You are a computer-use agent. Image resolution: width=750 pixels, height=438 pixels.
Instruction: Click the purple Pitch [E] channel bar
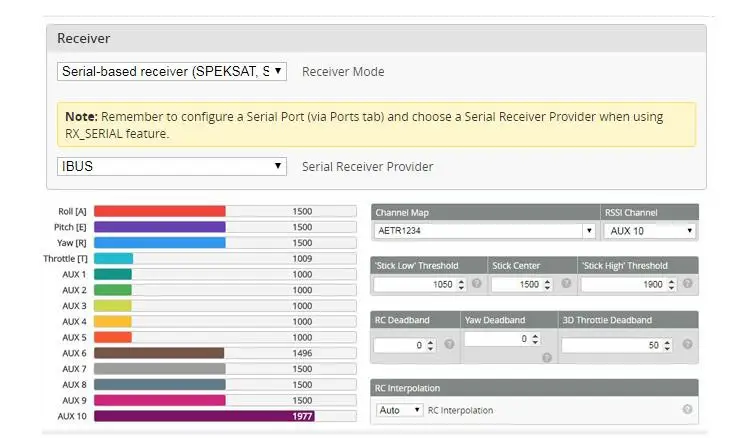(160, 227)
